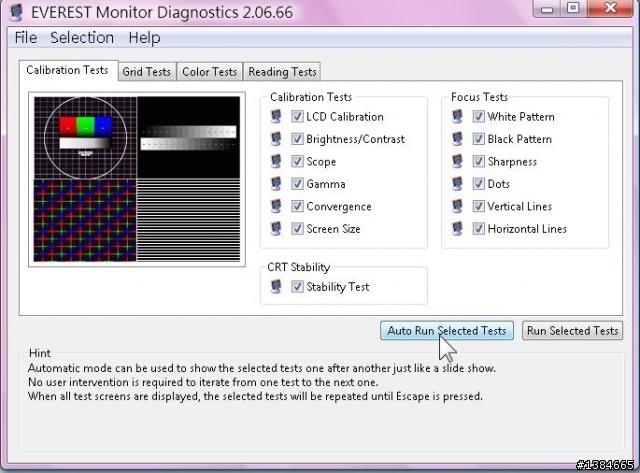Switch to the Reading Tests tab

tap(282, 72)
